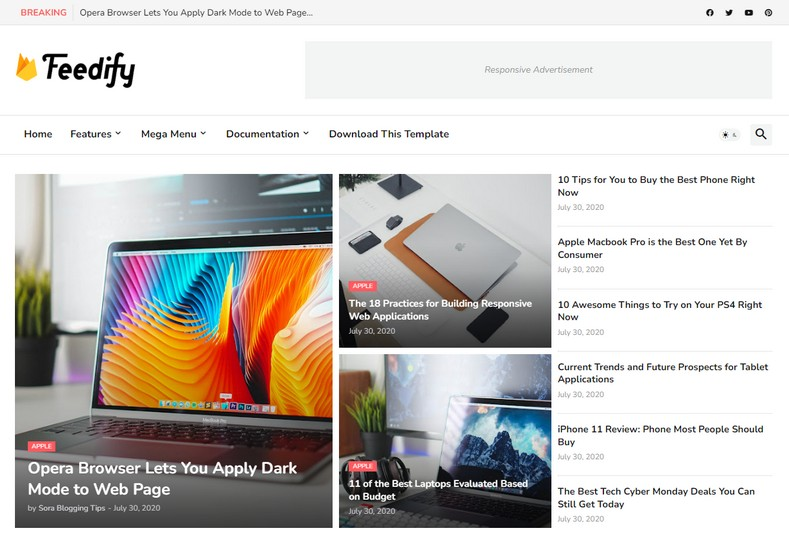Toggle the dark mode switch
This screenshot has height=539, width=789.
point(730,134)
